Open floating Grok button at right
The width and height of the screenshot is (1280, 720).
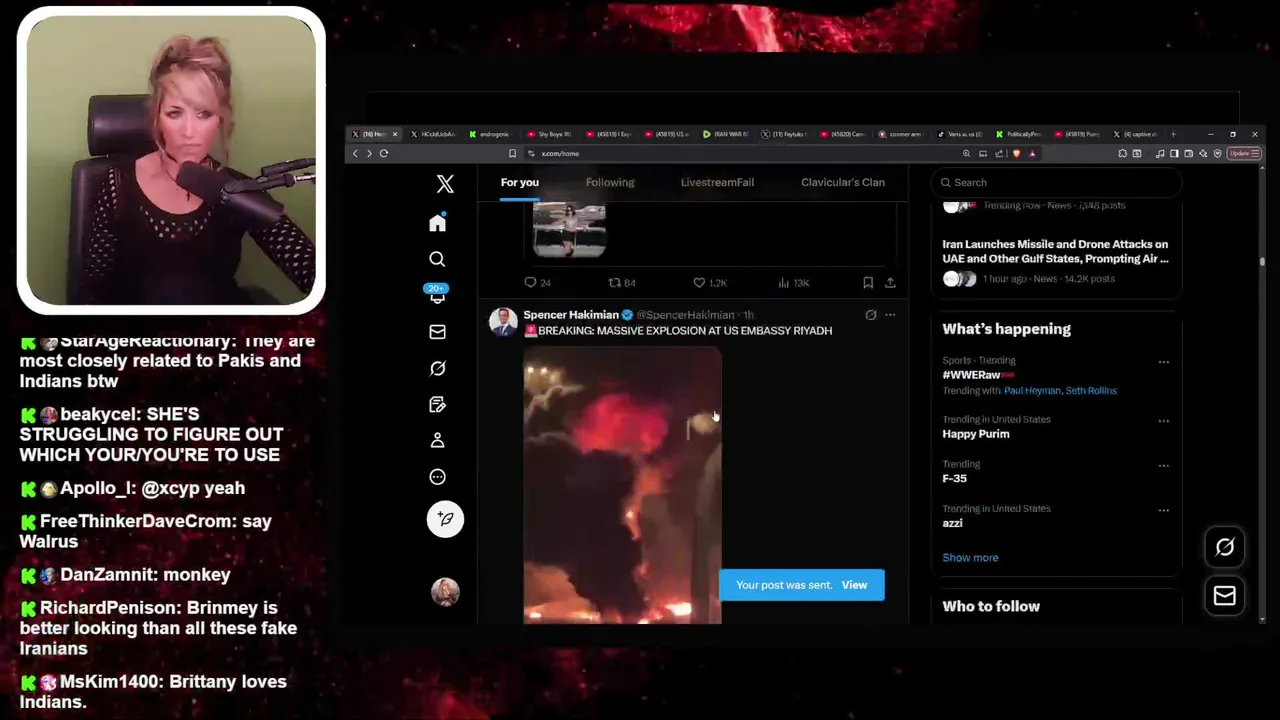pos(1224,547)
